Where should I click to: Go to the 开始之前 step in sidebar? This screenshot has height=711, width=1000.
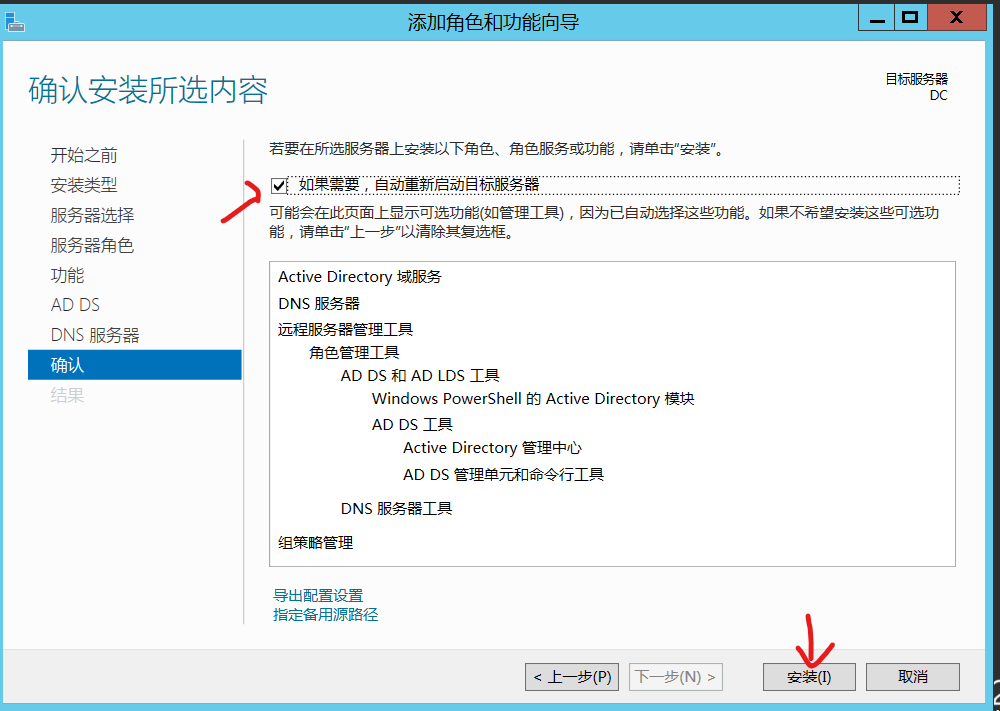coord(84,155)
